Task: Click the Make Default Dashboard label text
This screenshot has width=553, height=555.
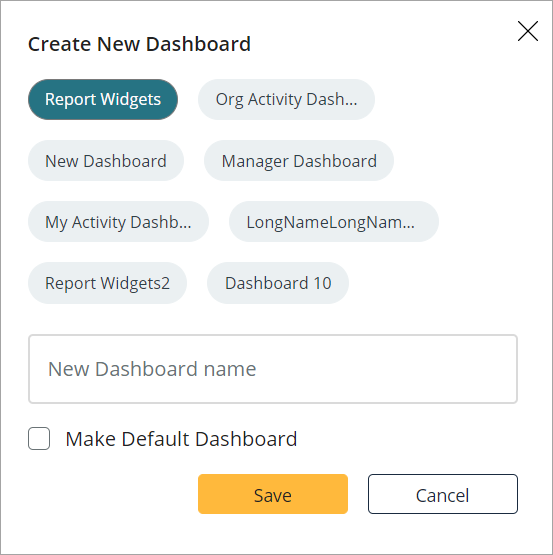Action: pyautogui.click(x=181, y=439)
